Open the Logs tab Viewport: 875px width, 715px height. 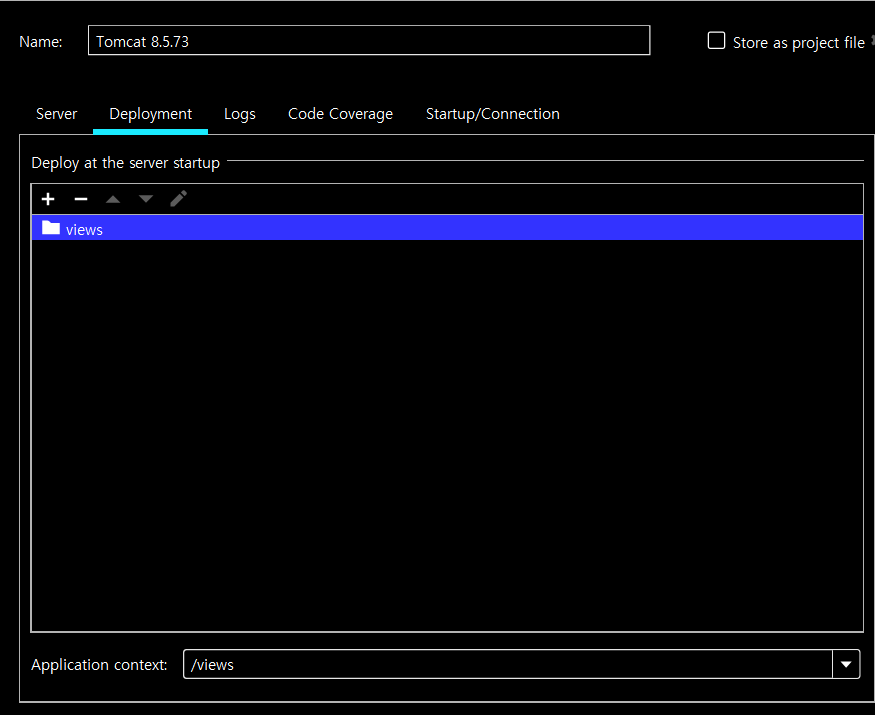[239, 114]
